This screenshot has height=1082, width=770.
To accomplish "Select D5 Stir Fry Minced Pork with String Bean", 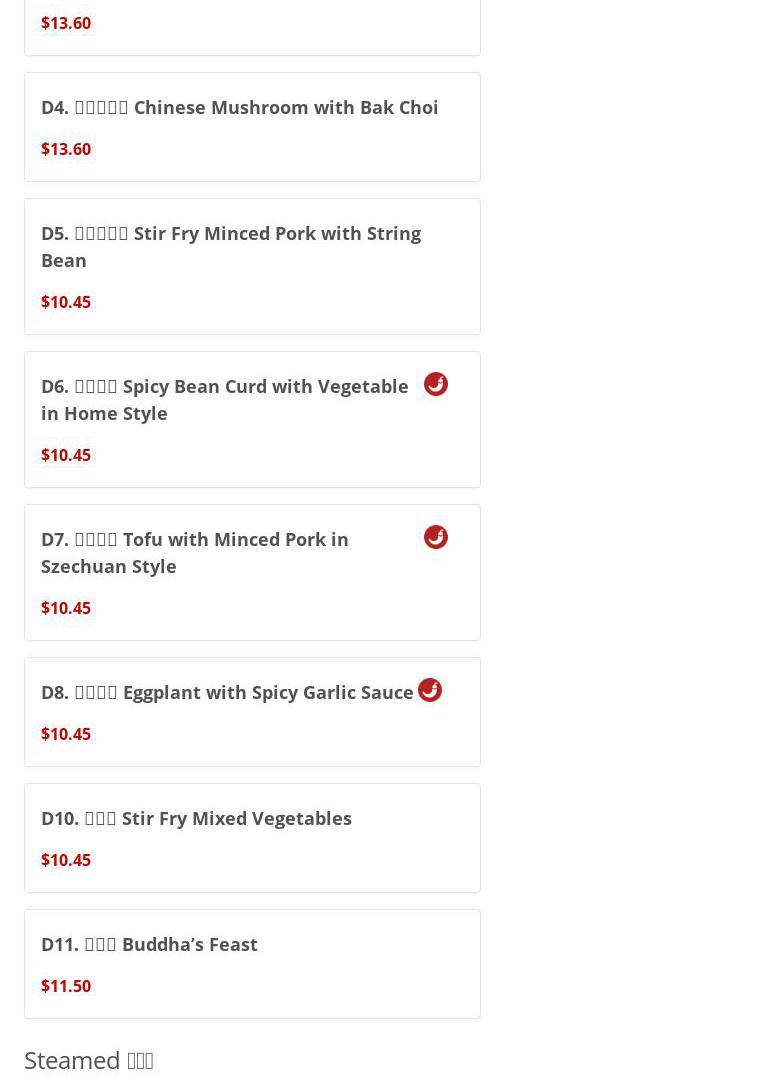I will tap(231, 246).
